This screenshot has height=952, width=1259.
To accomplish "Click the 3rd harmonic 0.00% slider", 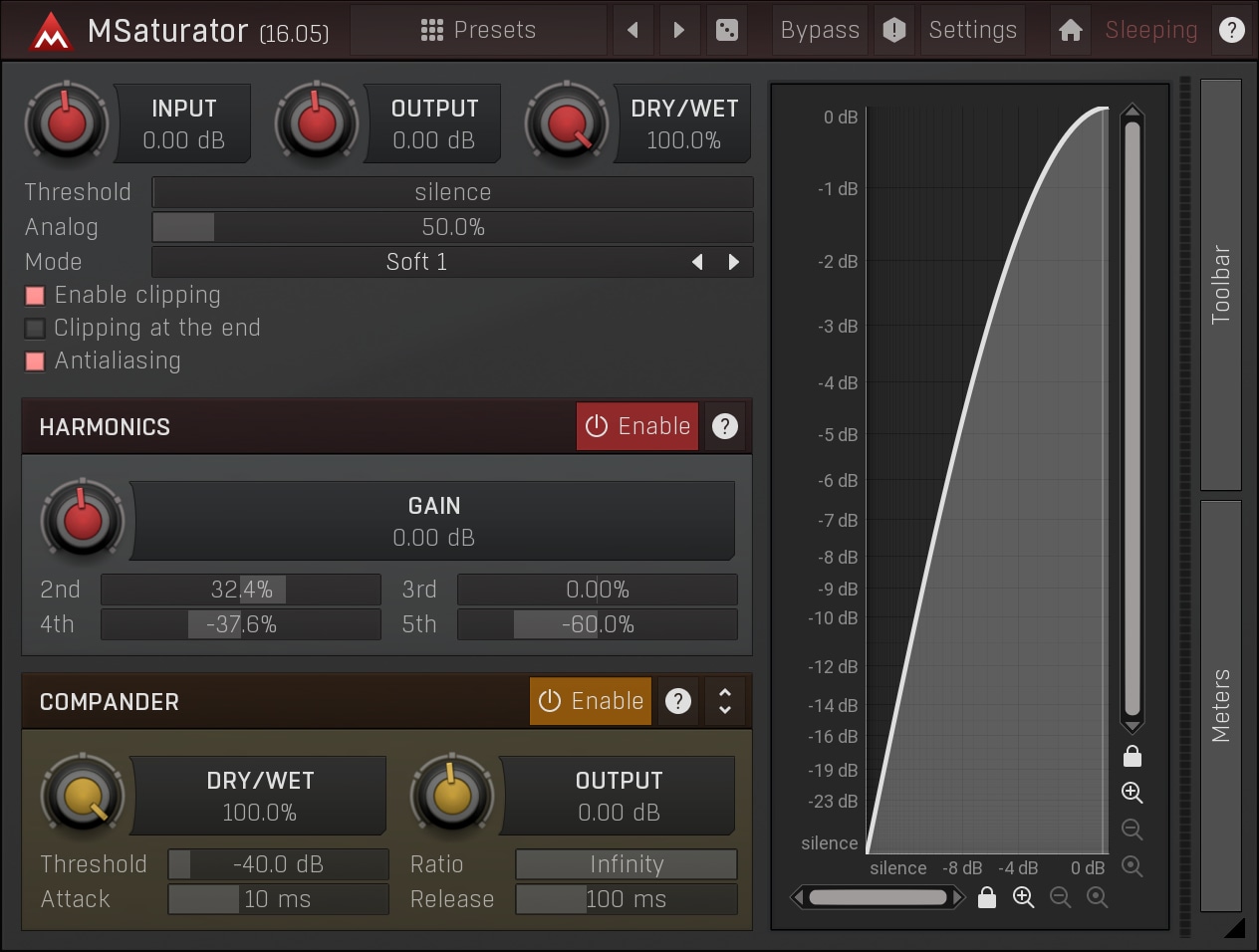I will click(598, 590).
